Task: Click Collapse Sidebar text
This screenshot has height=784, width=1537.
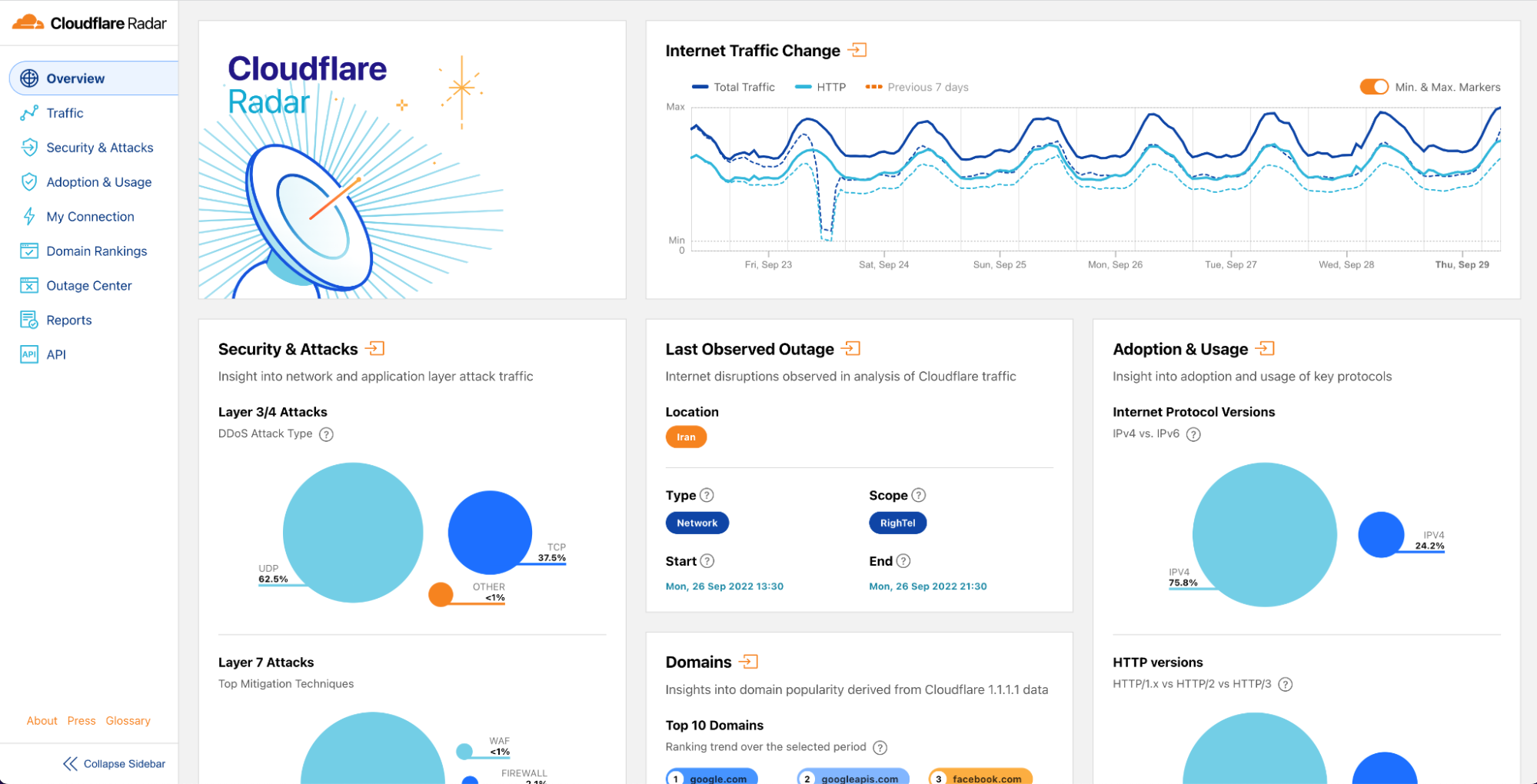Action: (x=125, y=764)
